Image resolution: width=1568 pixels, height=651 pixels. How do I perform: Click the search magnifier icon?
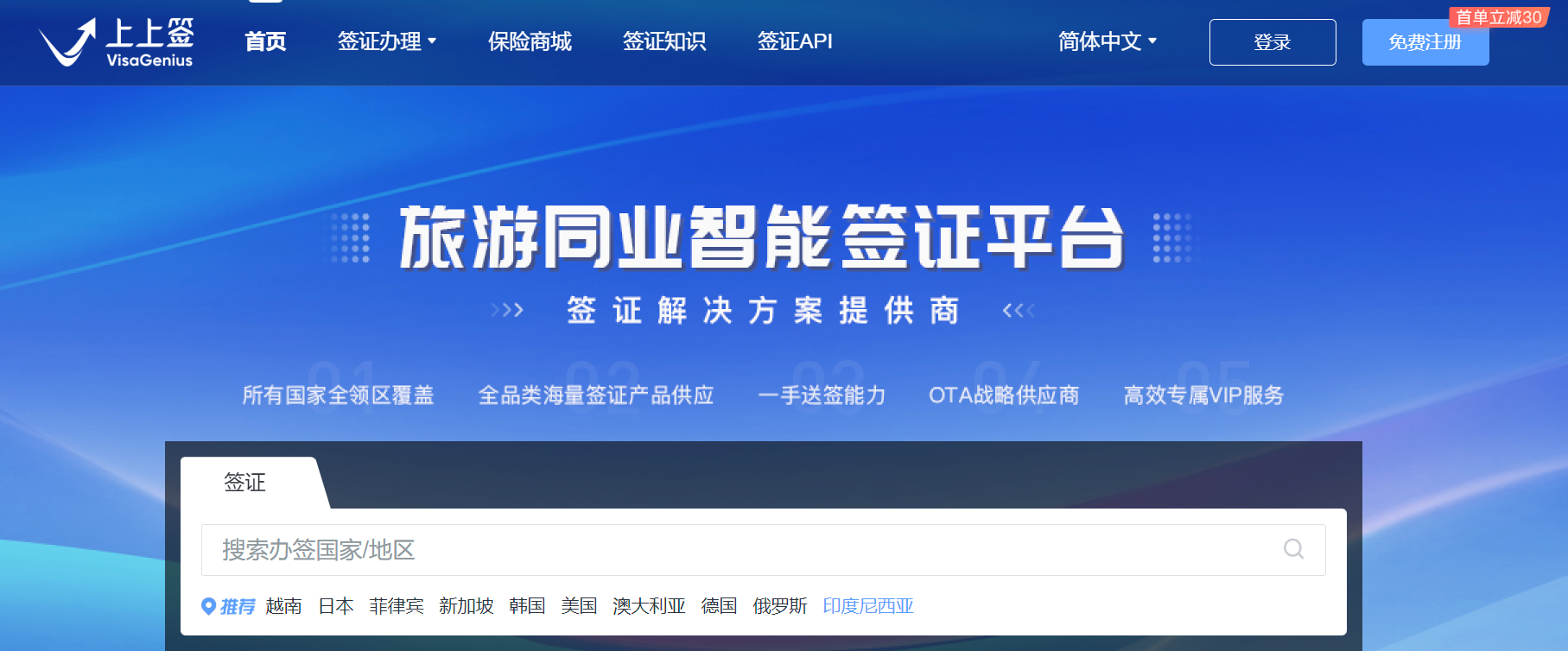pos(1293,549)
